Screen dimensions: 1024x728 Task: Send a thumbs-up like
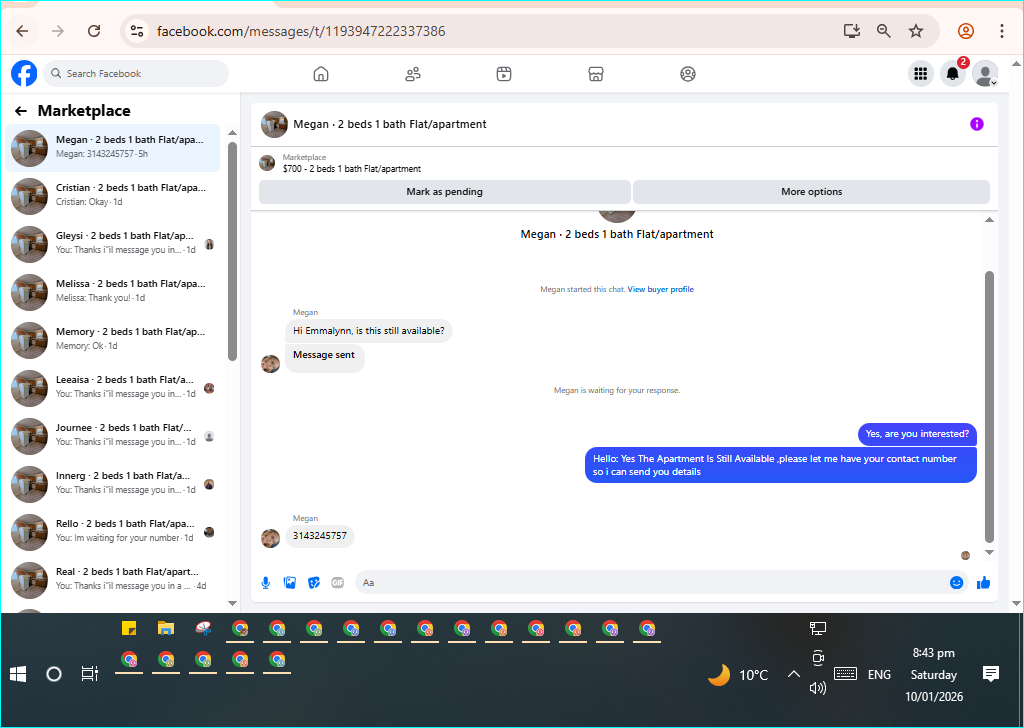click(984, 582)
